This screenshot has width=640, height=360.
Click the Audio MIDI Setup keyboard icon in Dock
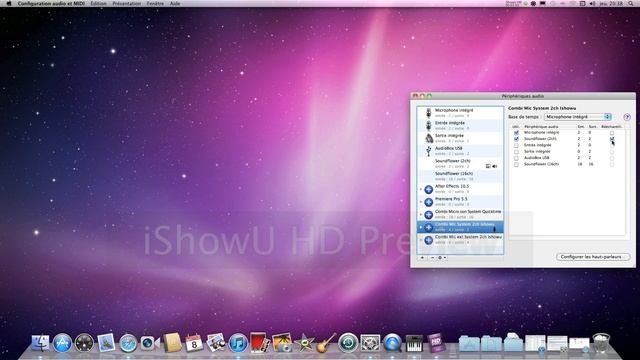click(x=414, y=343)
